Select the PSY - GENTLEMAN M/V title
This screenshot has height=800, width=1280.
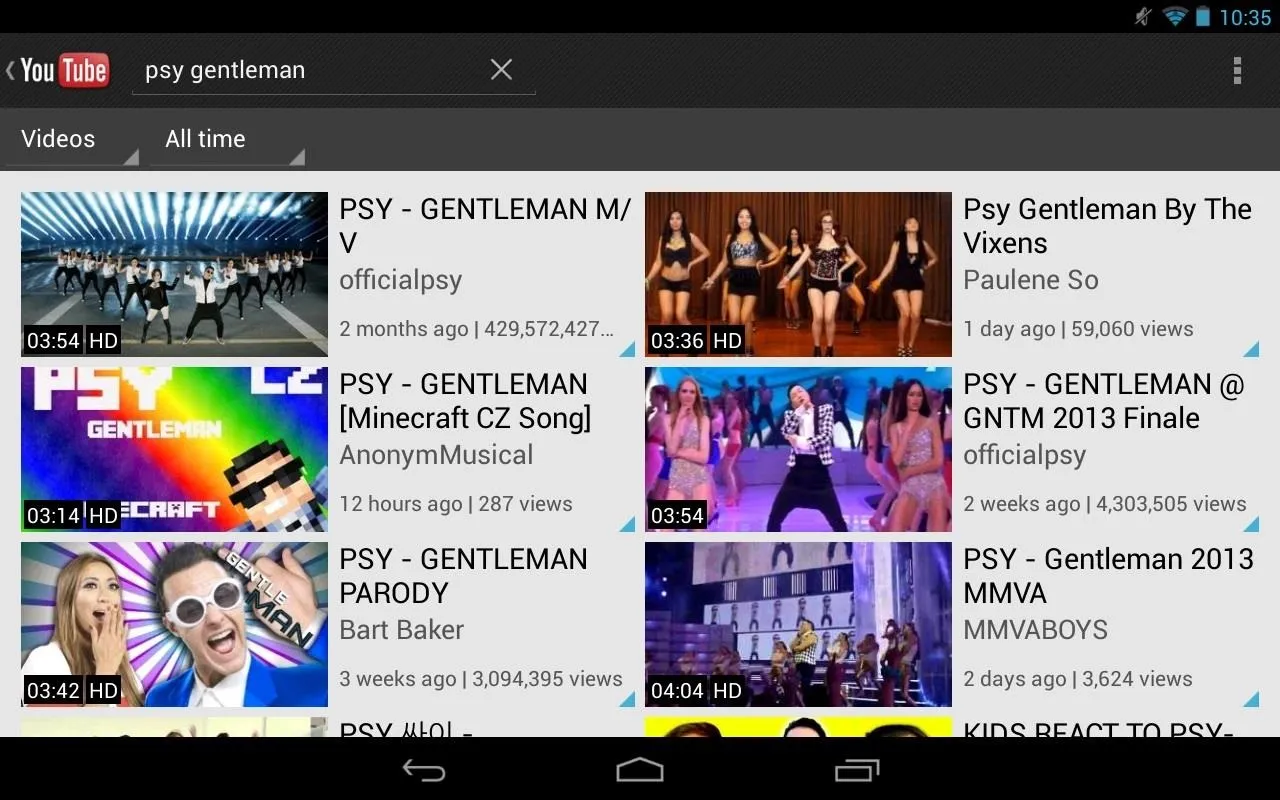point(485,226)
